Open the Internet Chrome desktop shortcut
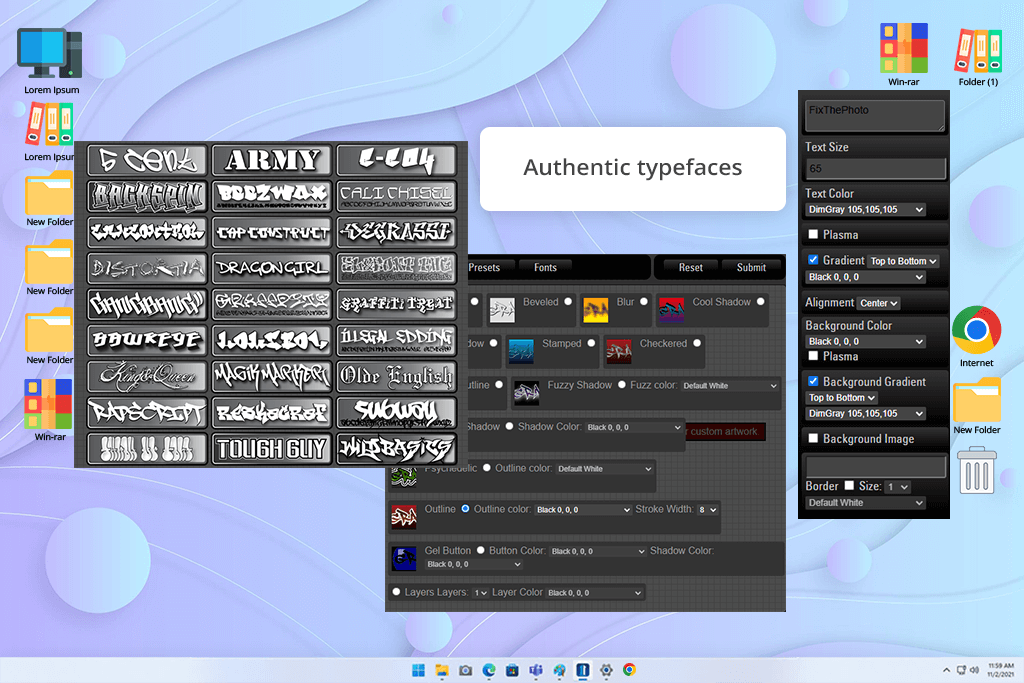Viewport: 1024px width, 683px height. click(976, 330)
